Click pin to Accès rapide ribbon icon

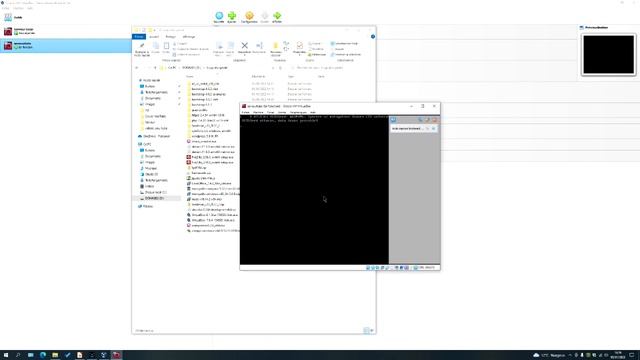coord(142,46)
